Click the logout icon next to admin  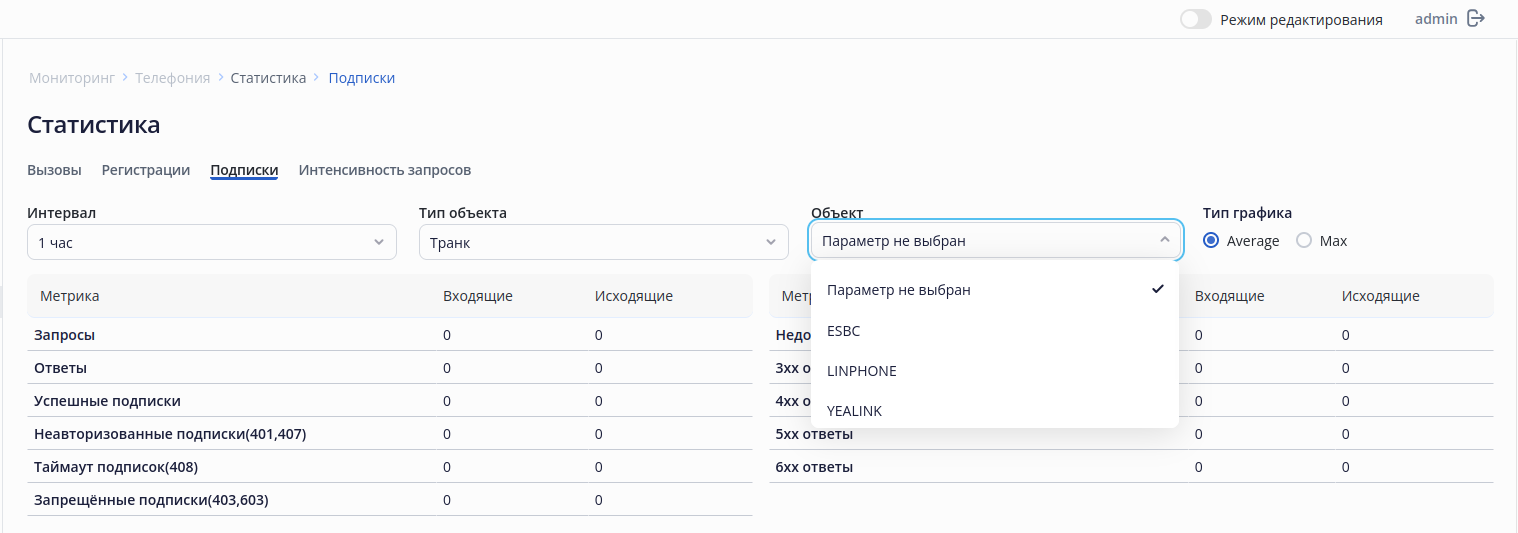[1476, 18]
